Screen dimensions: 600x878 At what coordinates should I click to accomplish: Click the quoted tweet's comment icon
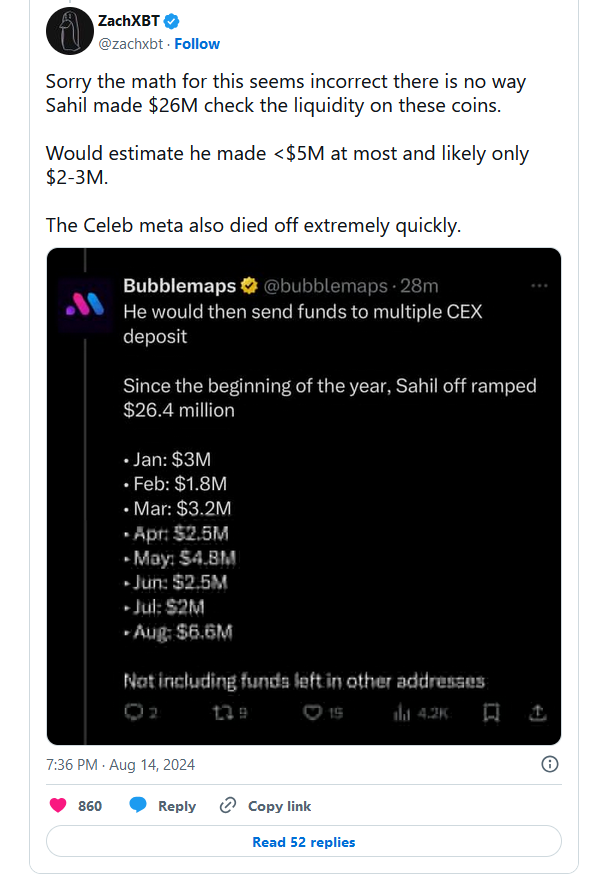tap(133, 713)
